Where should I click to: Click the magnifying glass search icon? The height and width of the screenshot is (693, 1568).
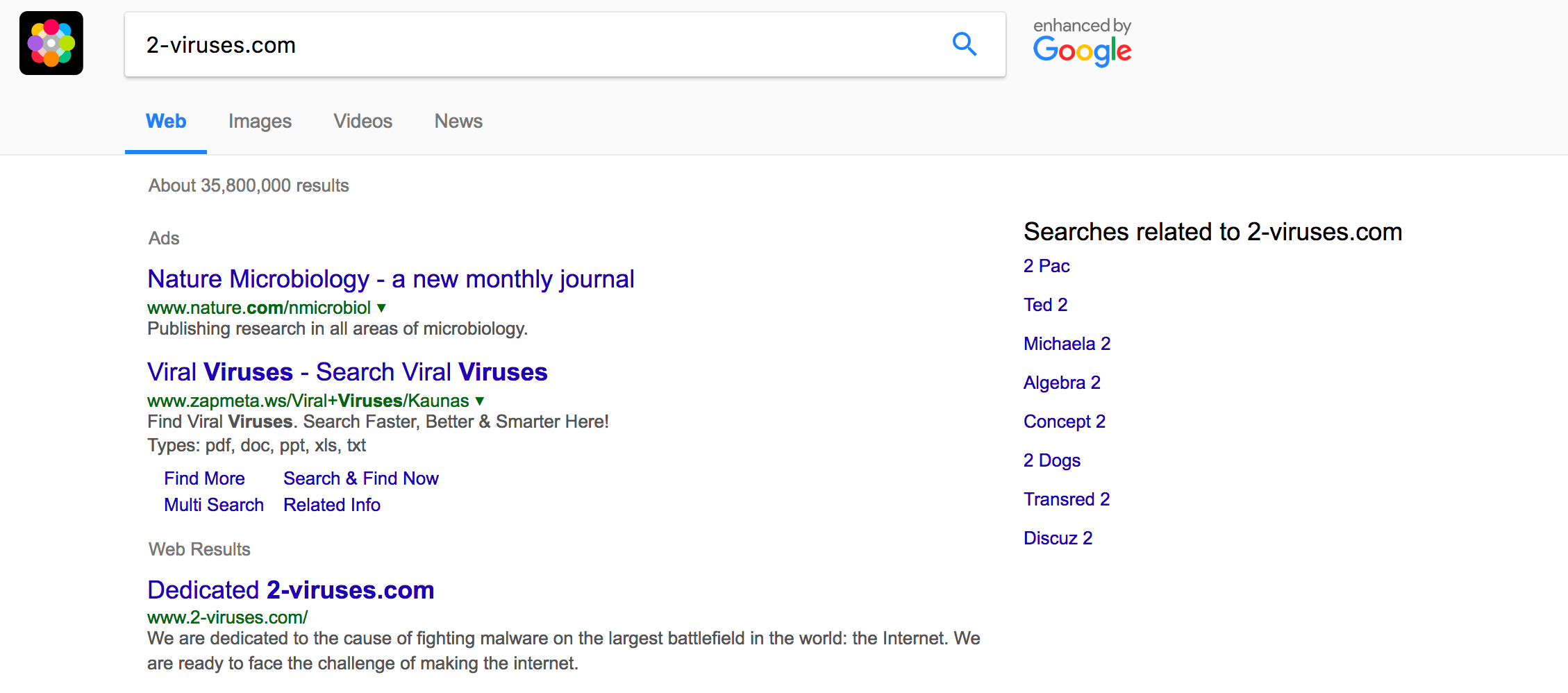964,44
